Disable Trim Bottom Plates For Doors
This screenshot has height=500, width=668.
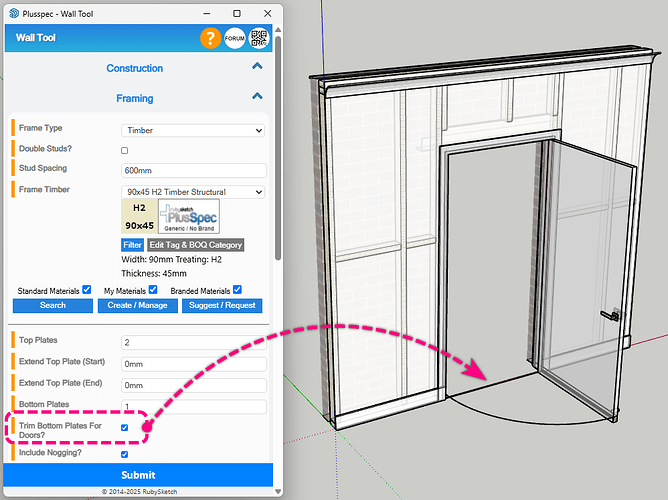tap(124, 428)
